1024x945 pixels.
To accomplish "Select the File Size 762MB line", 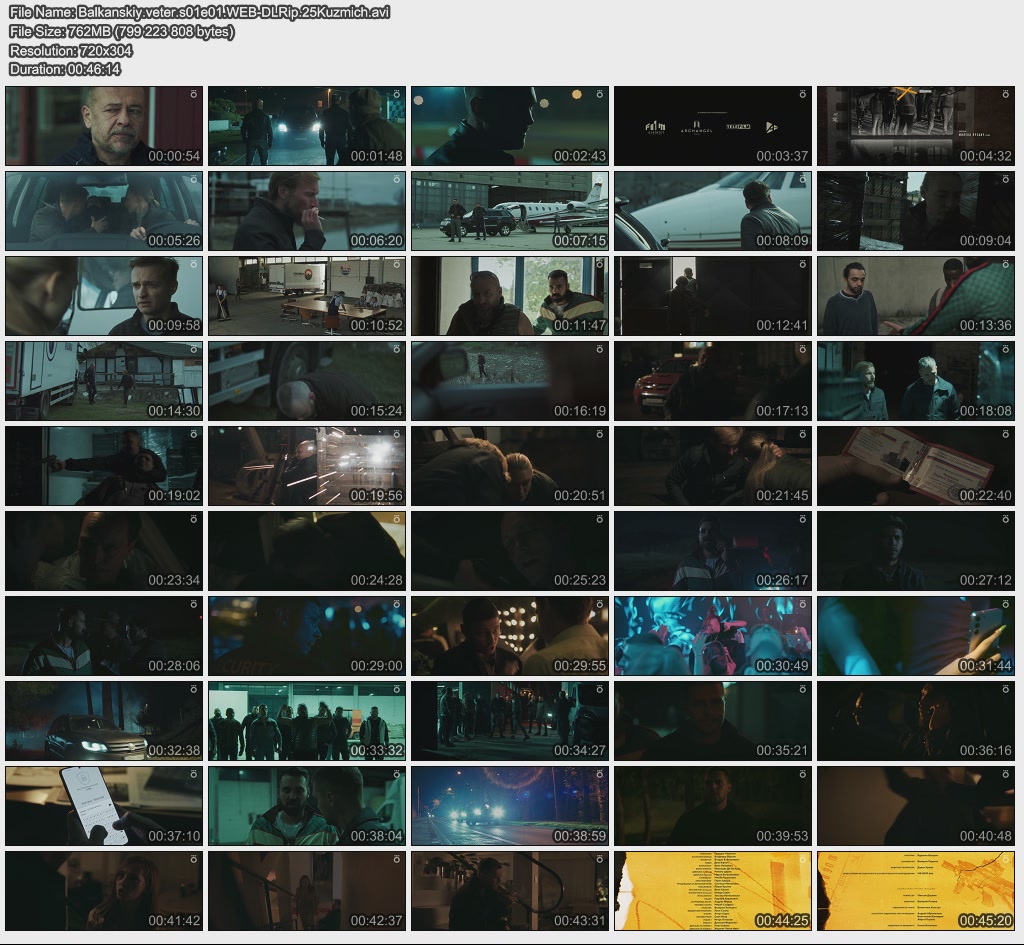I will coord(122,31).
